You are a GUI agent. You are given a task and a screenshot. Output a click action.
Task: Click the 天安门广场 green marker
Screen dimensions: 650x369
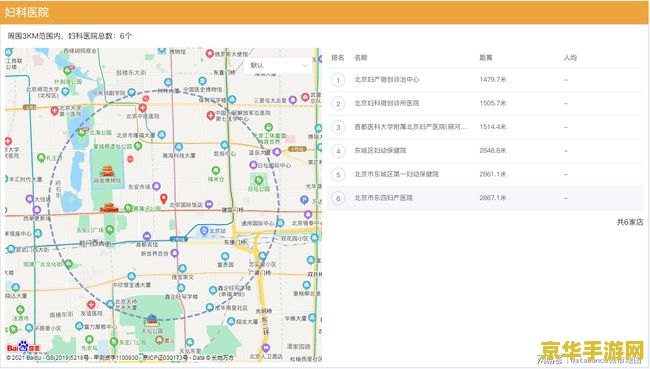pyautogui.click(x=109, y=229)
